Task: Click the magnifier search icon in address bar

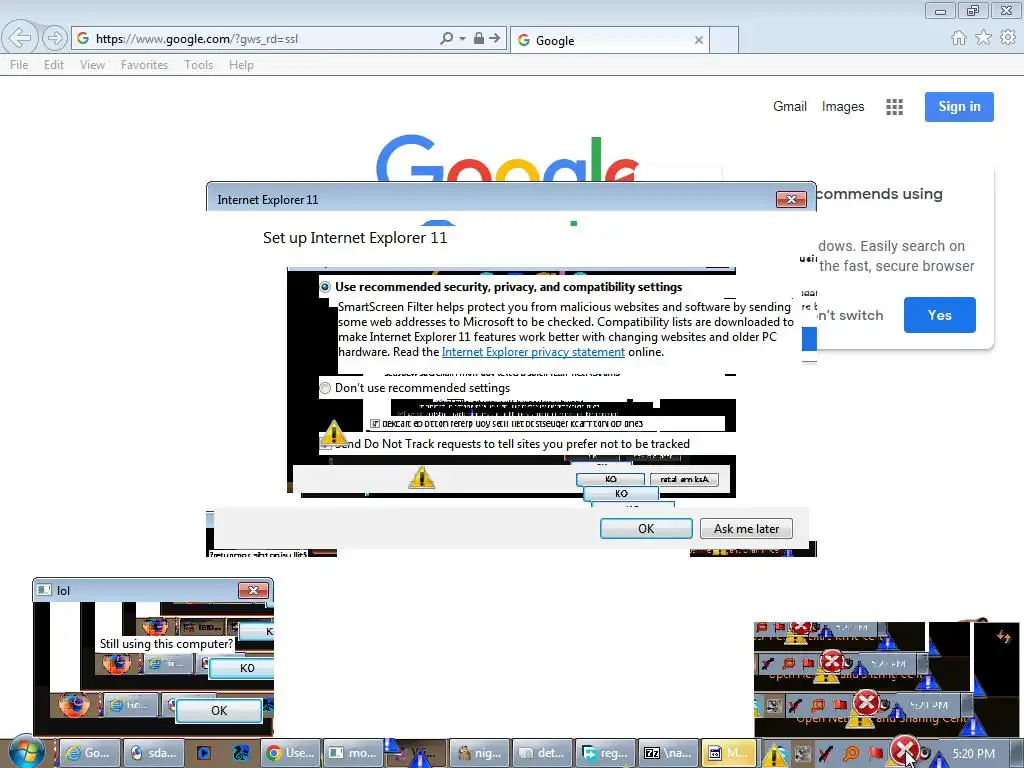Action: [x=447, y=39]
